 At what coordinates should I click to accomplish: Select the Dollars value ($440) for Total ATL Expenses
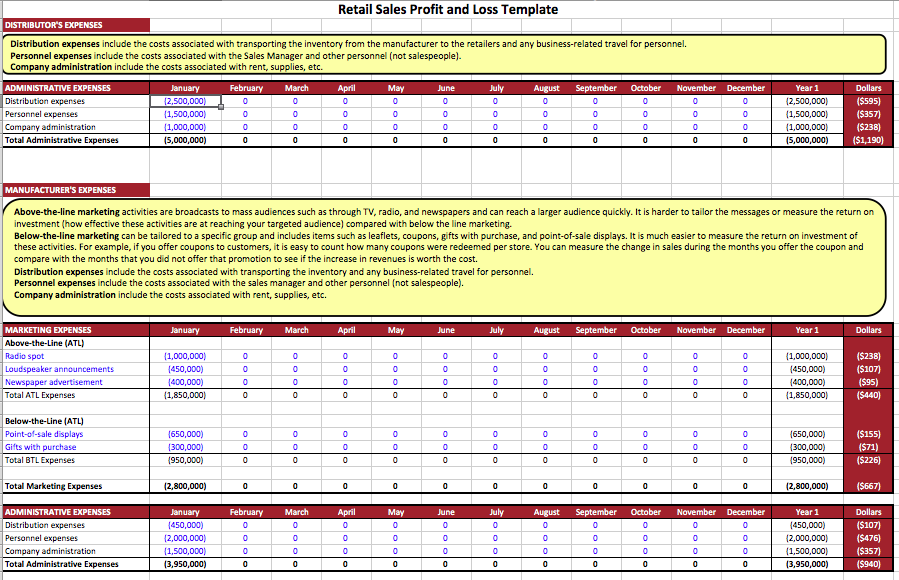pos(868,395)
